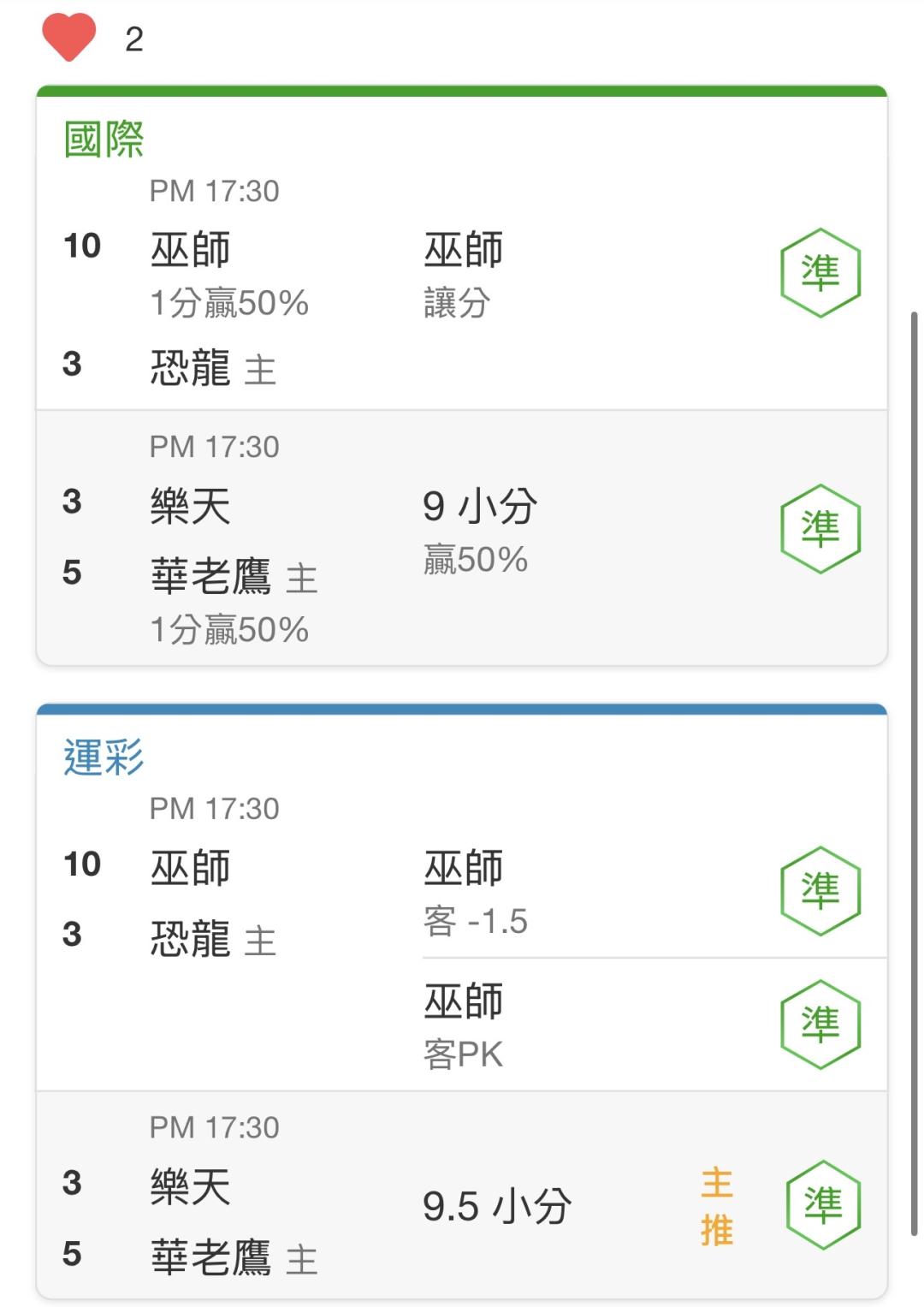Tap the red heart like icon
The image size is (924, 1307).
(x=68, y=38)
